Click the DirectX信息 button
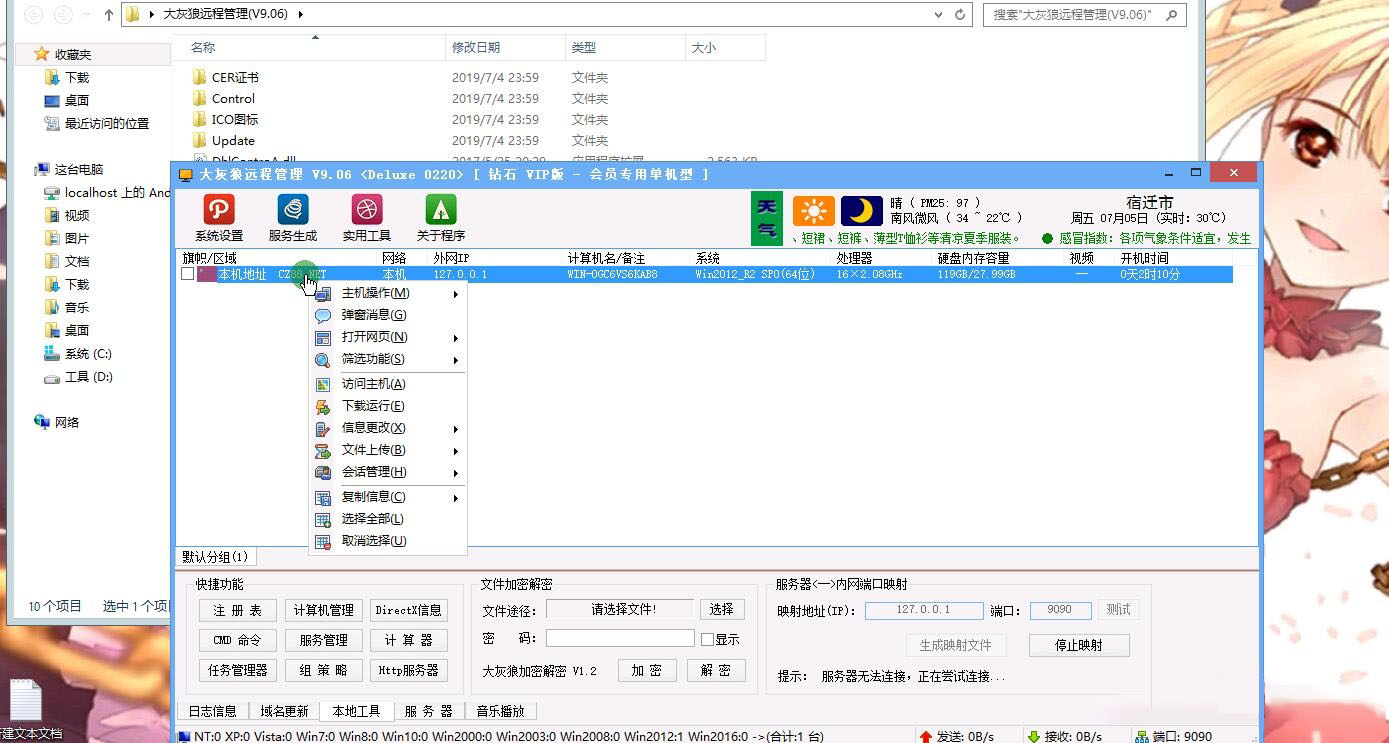Screen dimensions: 1389x743 tap(408, 610)
